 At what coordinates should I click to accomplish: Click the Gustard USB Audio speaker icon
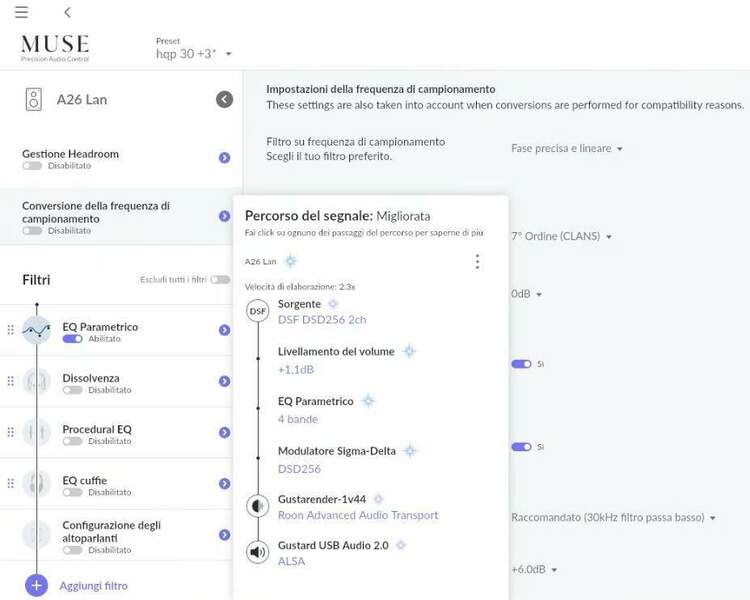[x=258, y=552]
